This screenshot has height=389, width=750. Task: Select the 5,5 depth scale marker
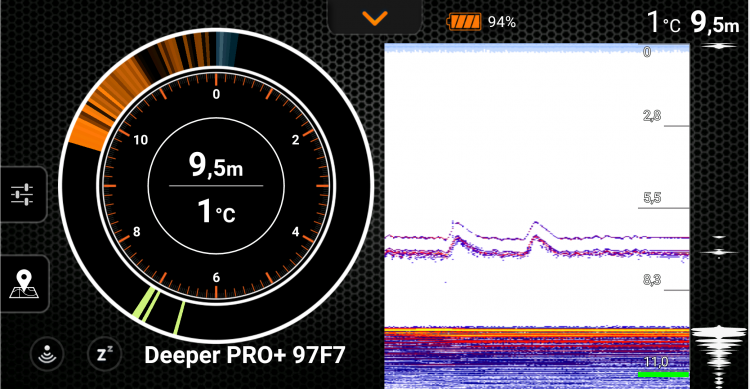652,198
